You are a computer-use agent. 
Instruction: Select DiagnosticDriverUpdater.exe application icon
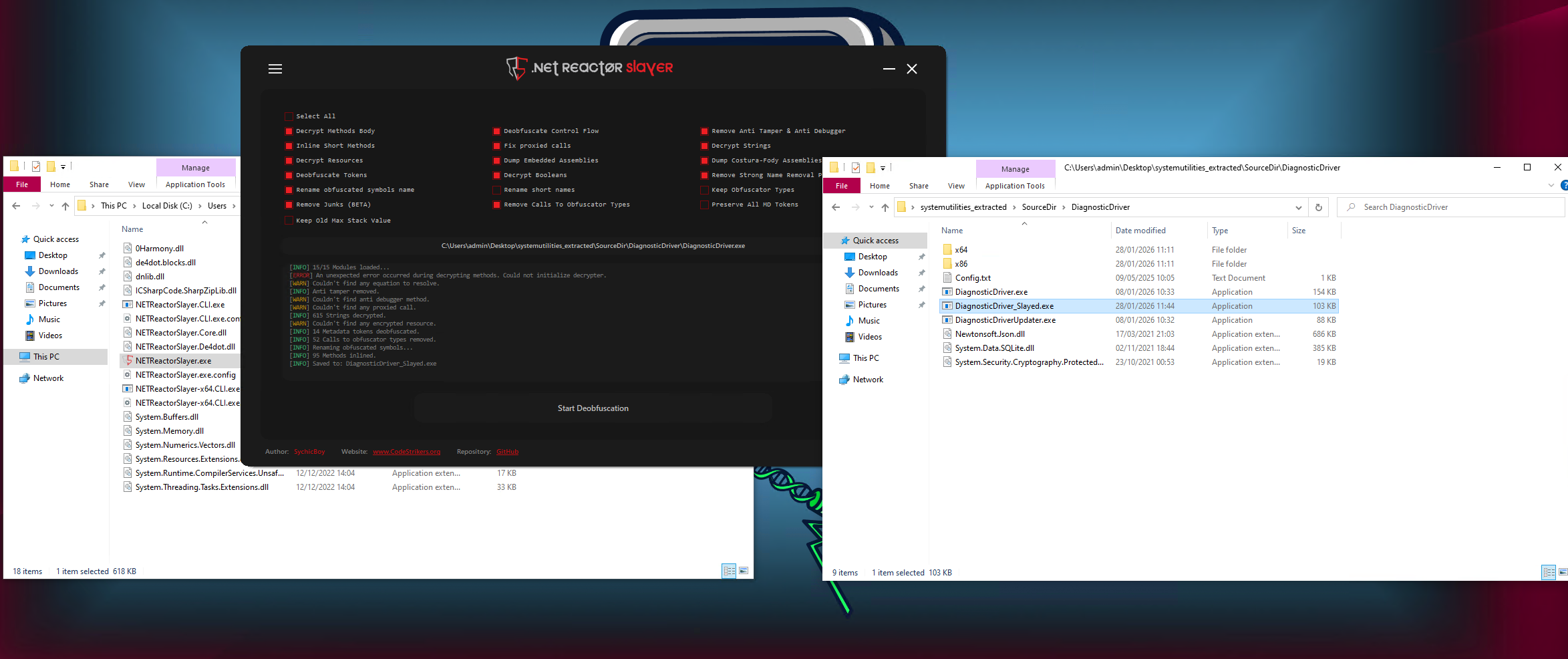(947, 320)
